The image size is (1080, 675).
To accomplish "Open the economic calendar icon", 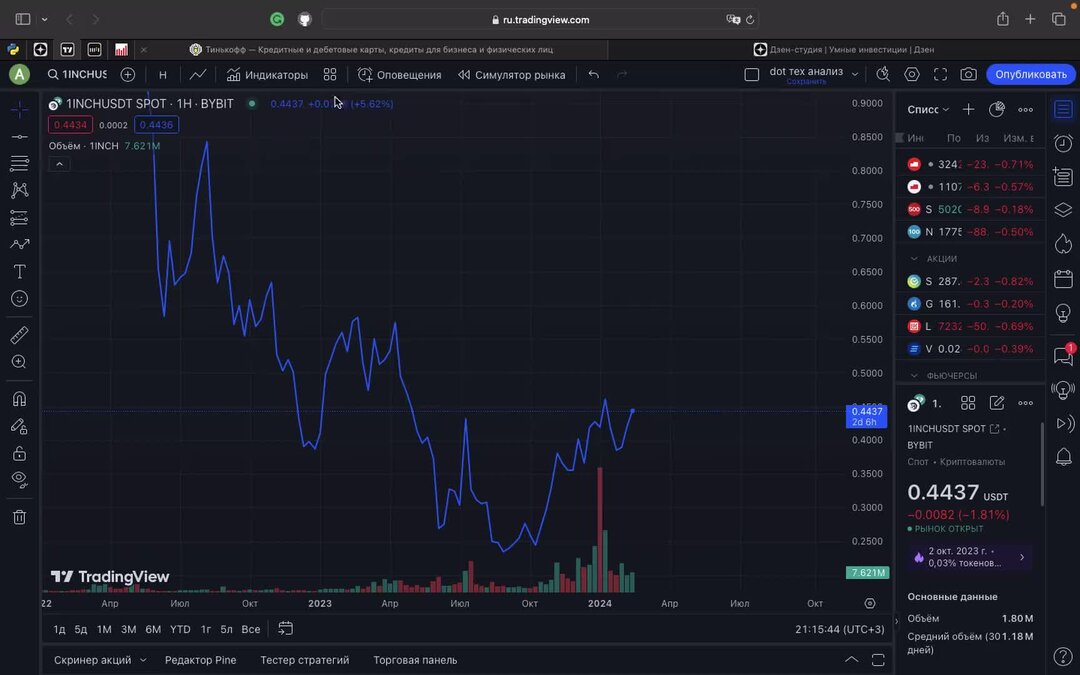I will click(1063, 281).
